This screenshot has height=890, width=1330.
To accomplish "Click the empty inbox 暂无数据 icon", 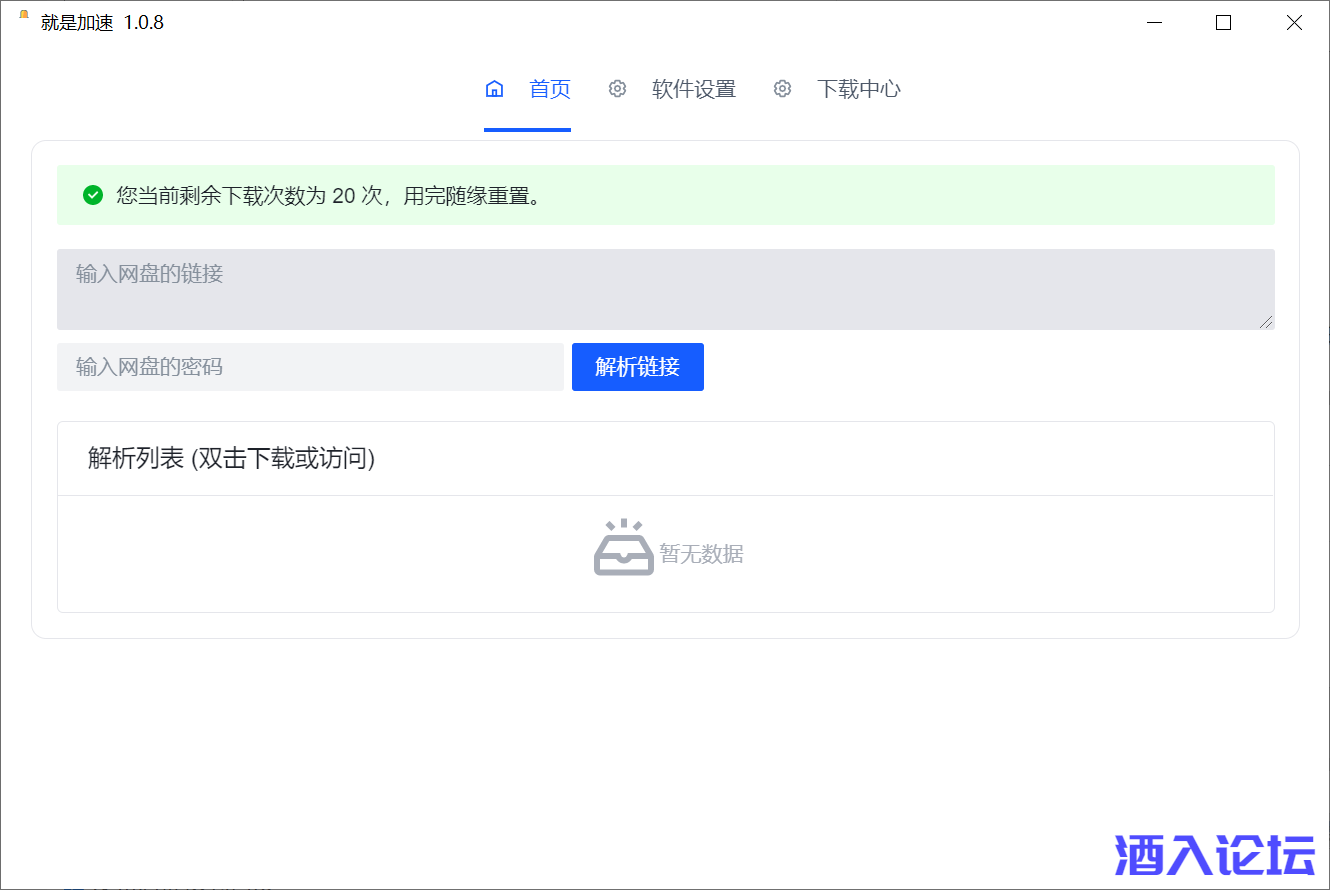I will 624,548.
